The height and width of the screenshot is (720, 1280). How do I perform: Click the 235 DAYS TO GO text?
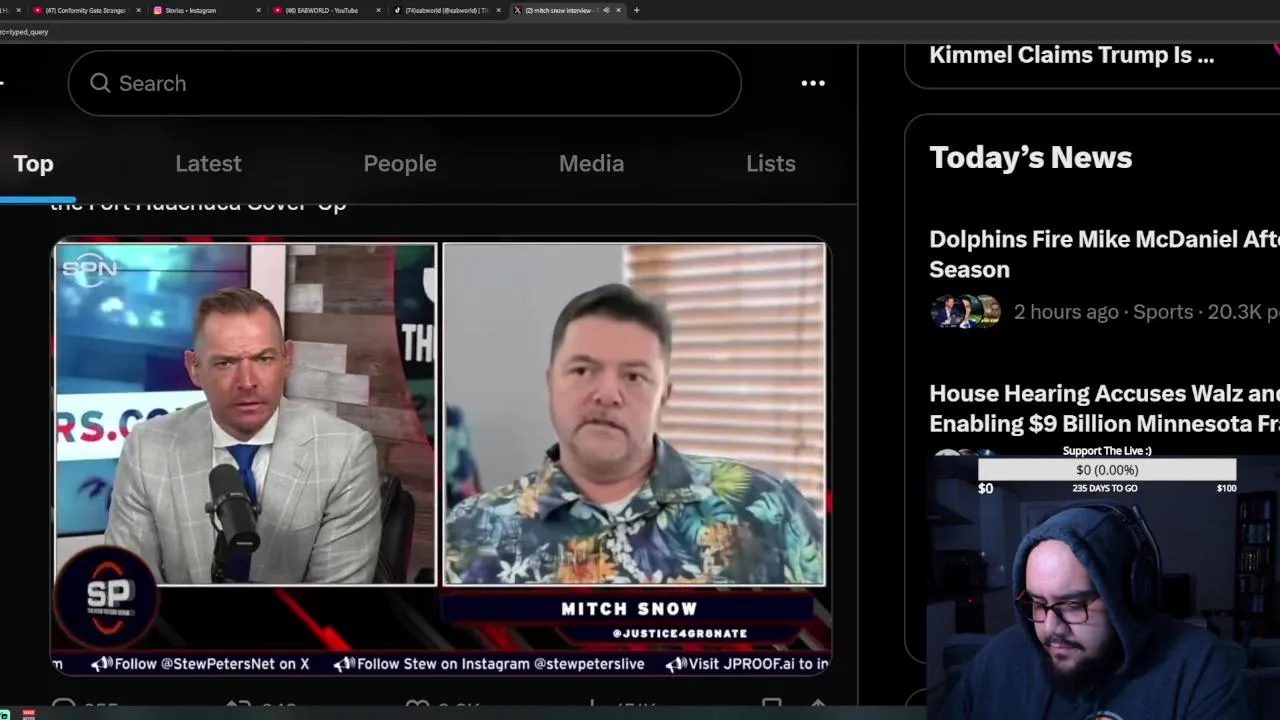[1105, 488]
